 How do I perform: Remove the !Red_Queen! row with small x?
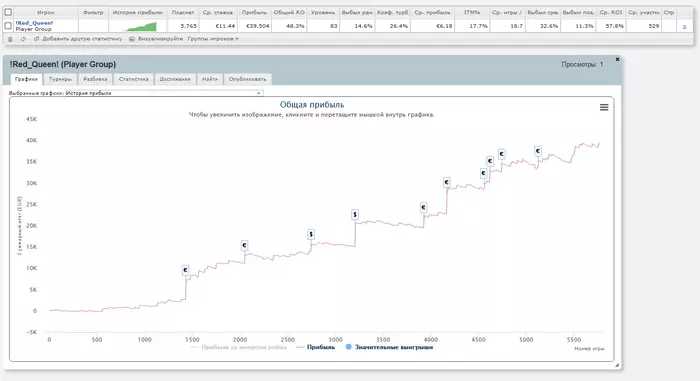684,26
